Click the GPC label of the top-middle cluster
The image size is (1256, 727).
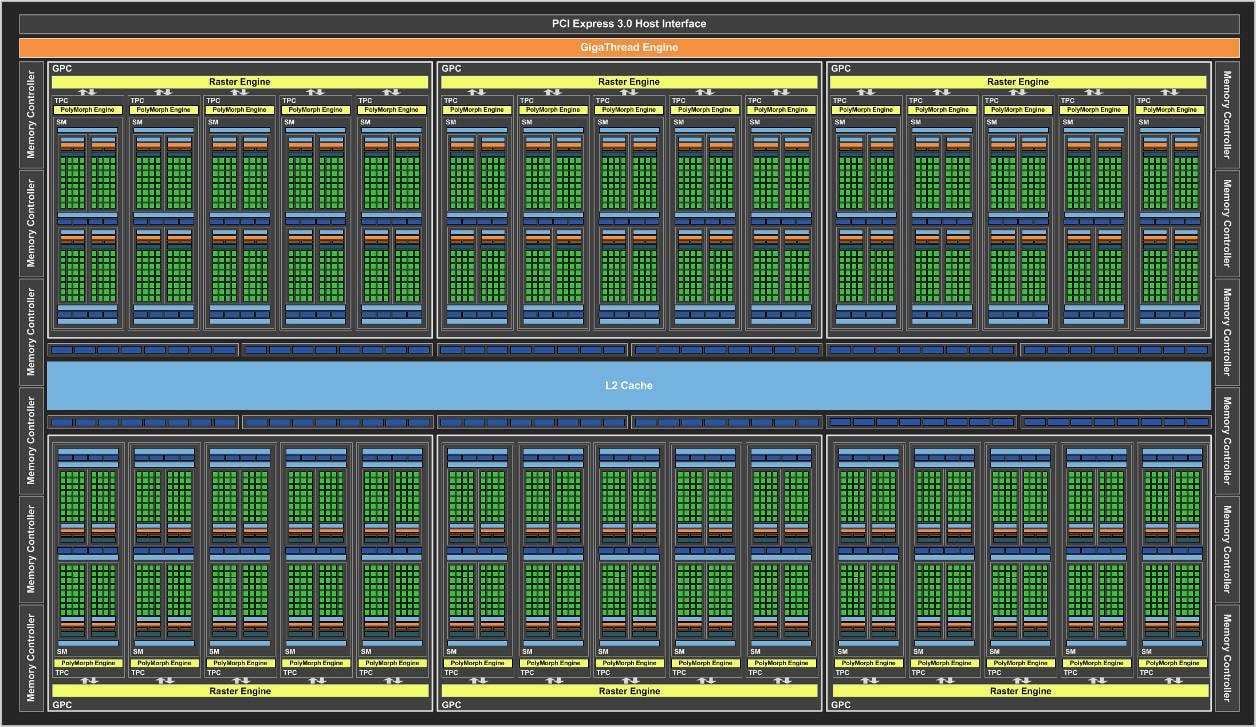pyautogui.click(x=451, y=68)
